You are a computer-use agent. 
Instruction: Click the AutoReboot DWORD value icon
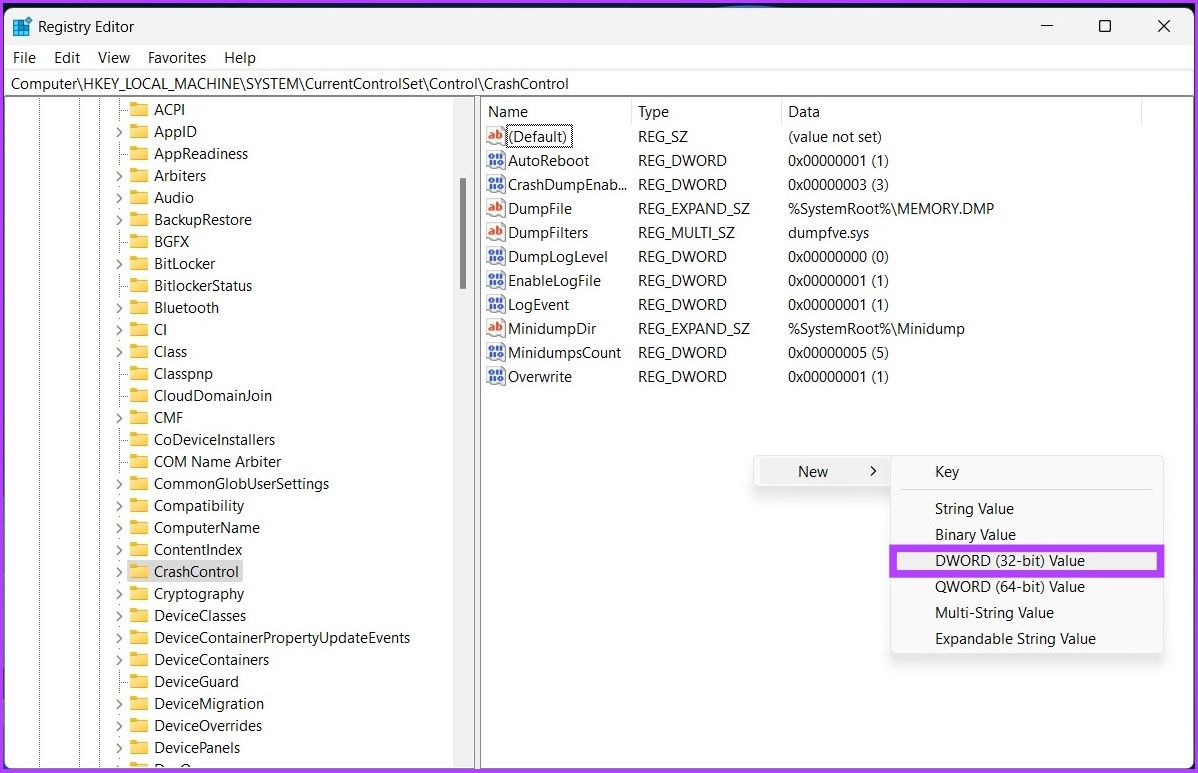pyautogui.click(x=496, y=161)
